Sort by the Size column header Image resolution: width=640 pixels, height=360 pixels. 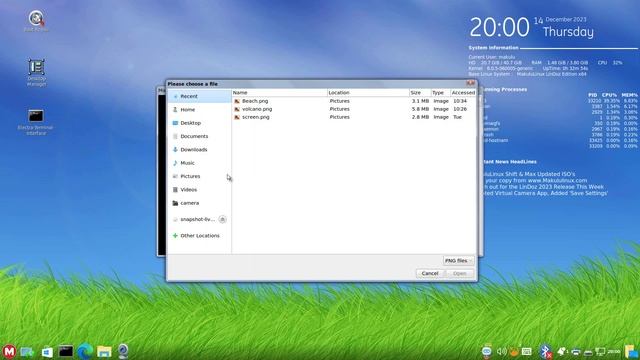[420, 93]
